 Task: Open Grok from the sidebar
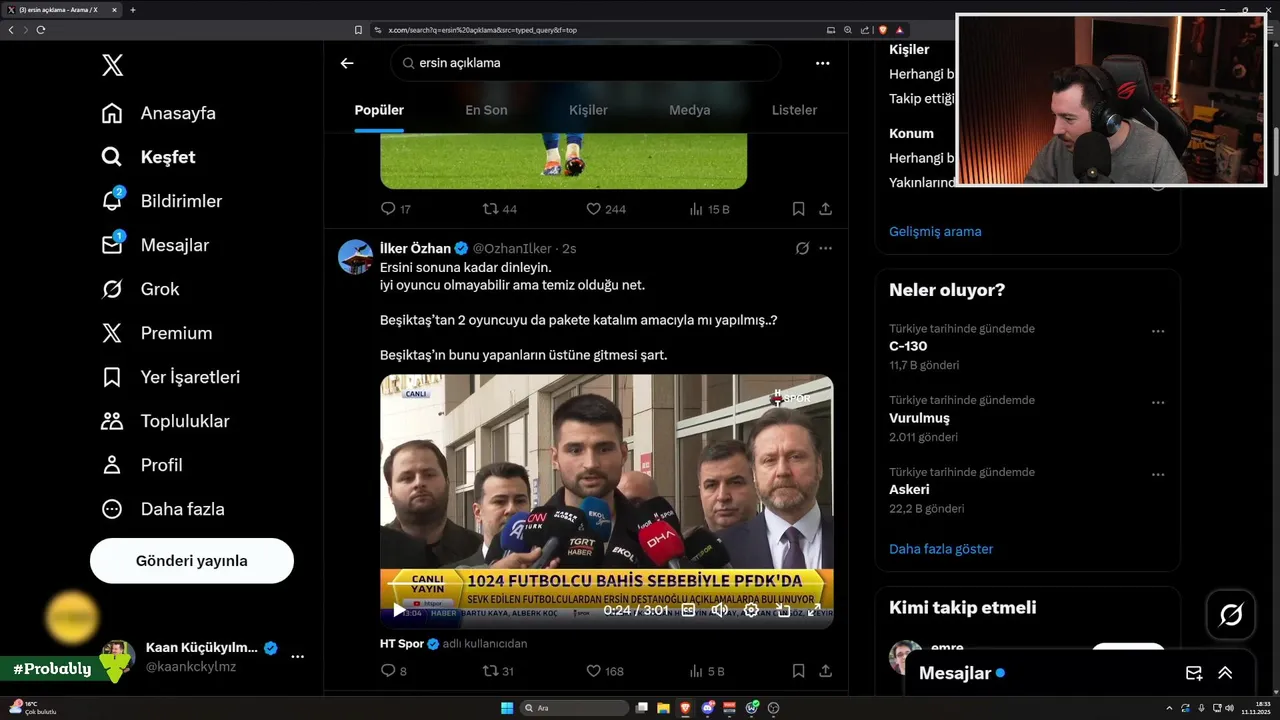point(140,289)
